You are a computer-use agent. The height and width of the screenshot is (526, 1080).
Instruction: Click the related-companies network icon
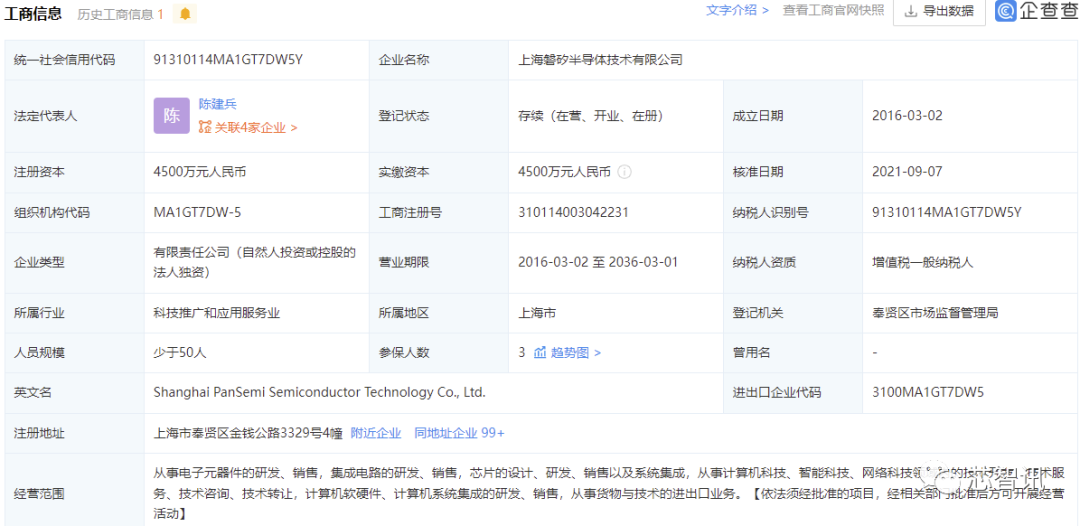pyautogui.click(x=205, y=128)
